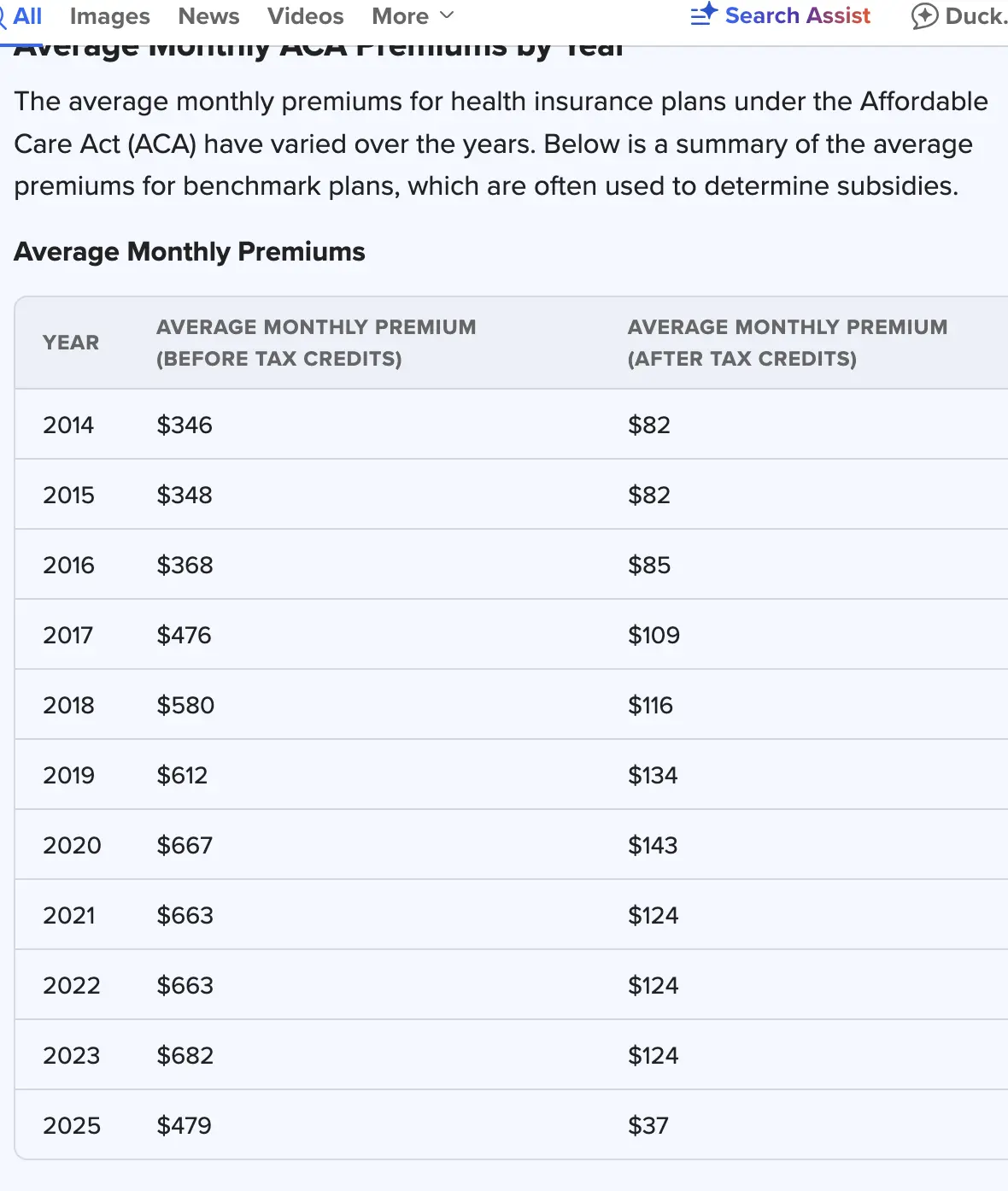Image resolution: width=1008 pixels, height=1191 pixels.
Task: Click the Search Assist sparkle icon
Action: (704, 15)
